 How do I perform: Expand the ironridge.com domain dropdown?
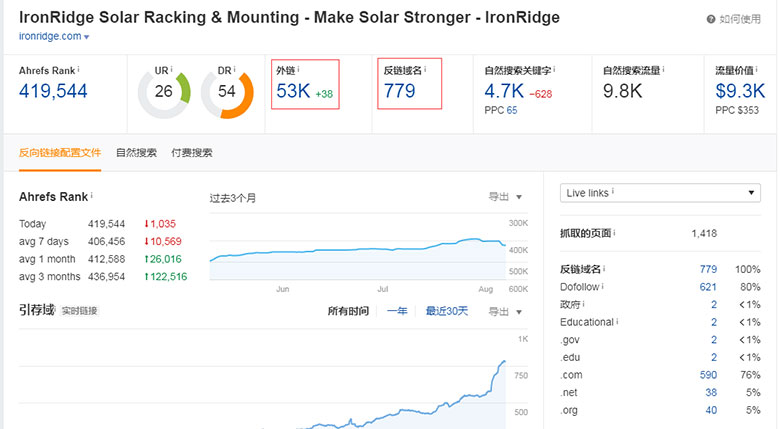[87, 37]
